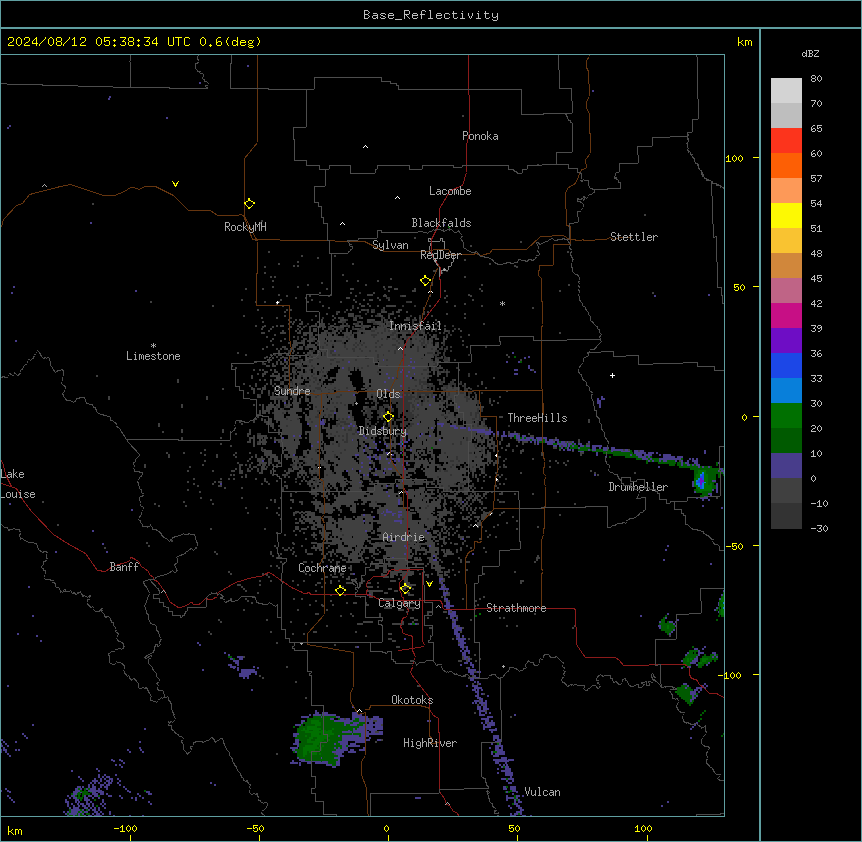The image size is (862, 842).
Task: Click the RedDeer city label
Action: click(440, 255)
